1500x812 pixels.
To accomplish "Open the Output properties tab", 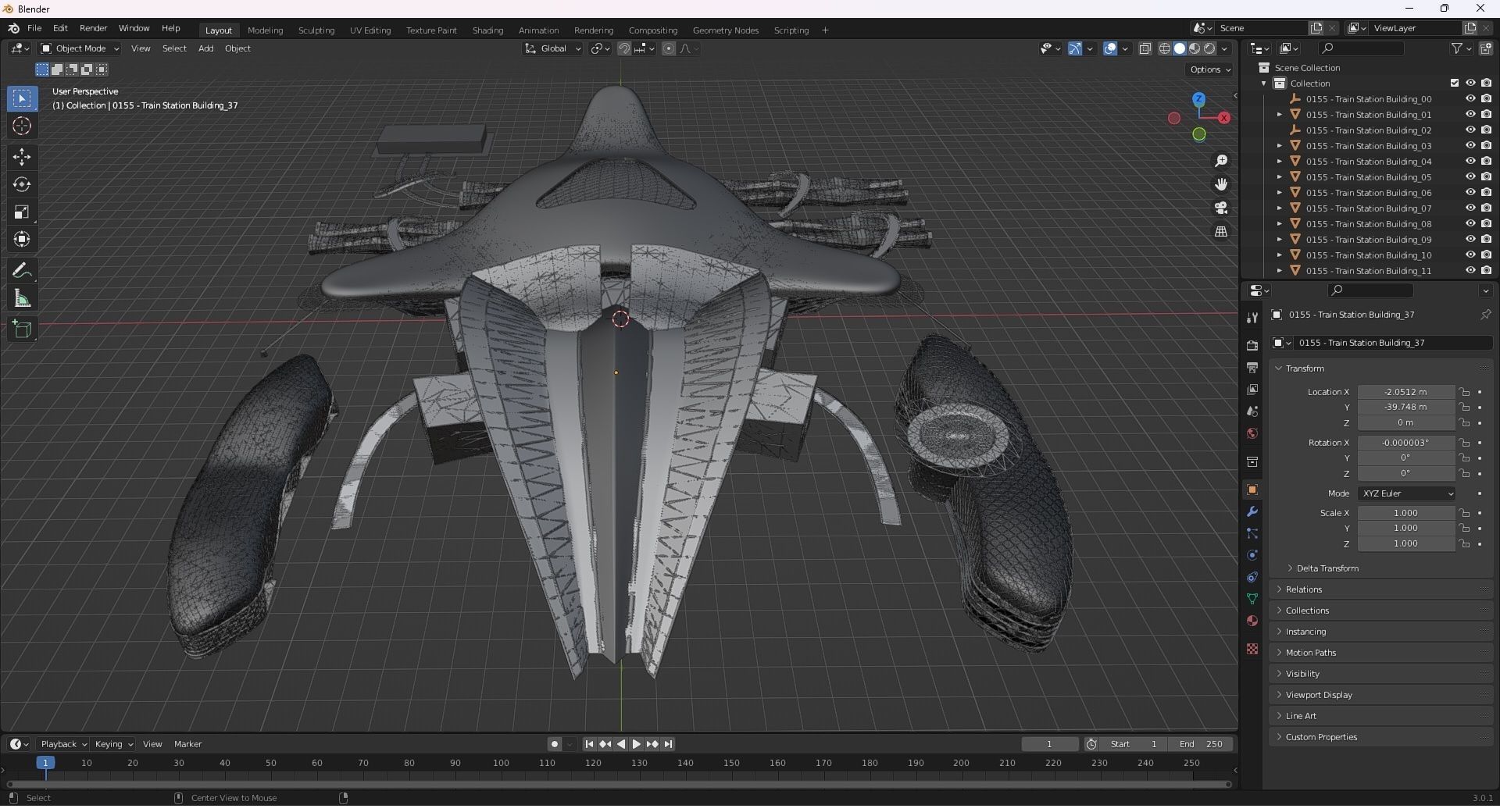I will click(x=1252, y=367).
